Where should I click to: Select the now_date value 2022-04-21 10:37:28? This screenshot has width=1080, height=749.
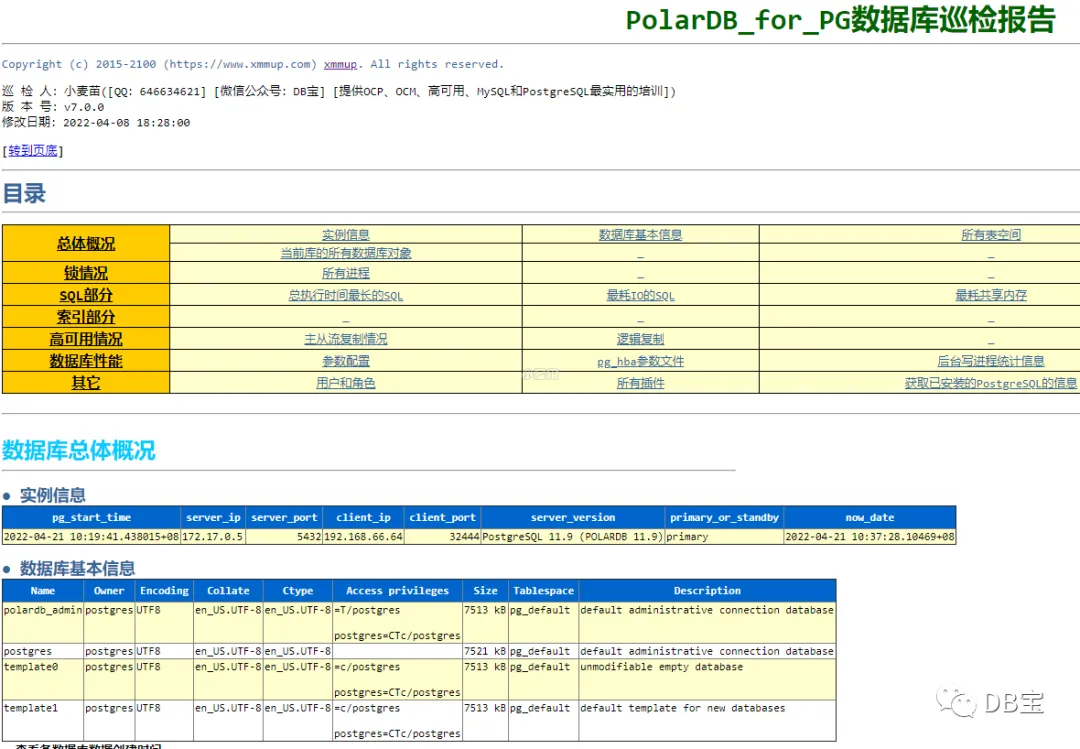point(870,537)
